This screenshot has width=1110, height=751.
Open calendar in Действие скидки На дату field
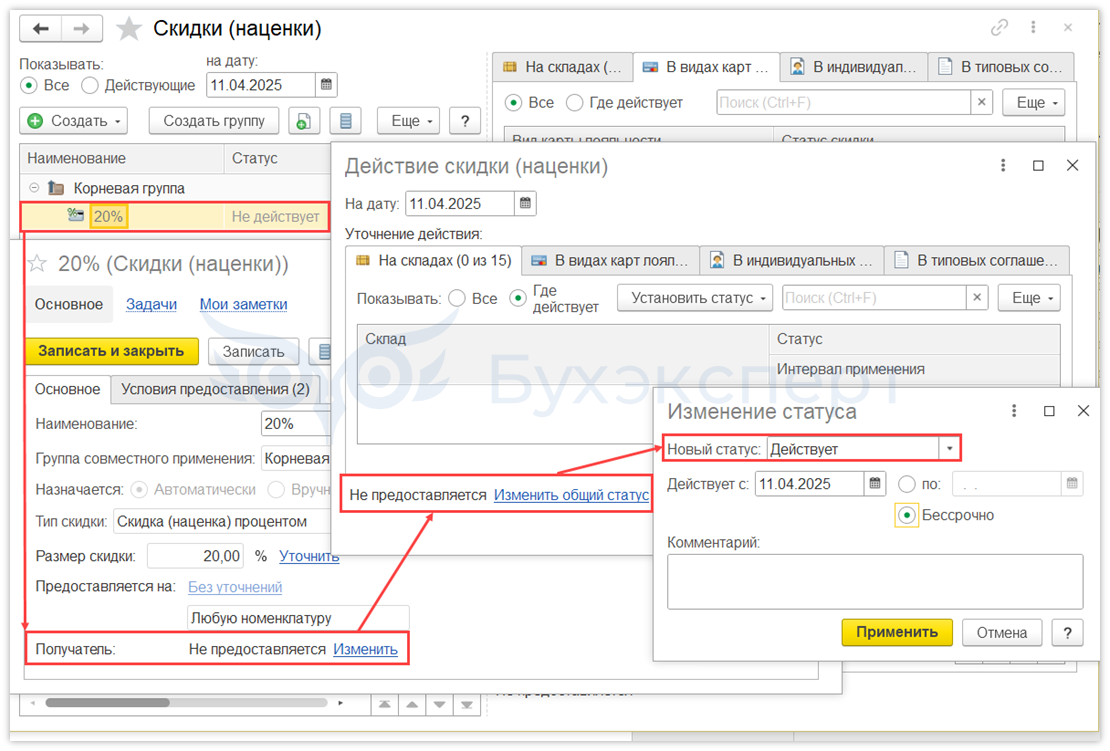525,204
